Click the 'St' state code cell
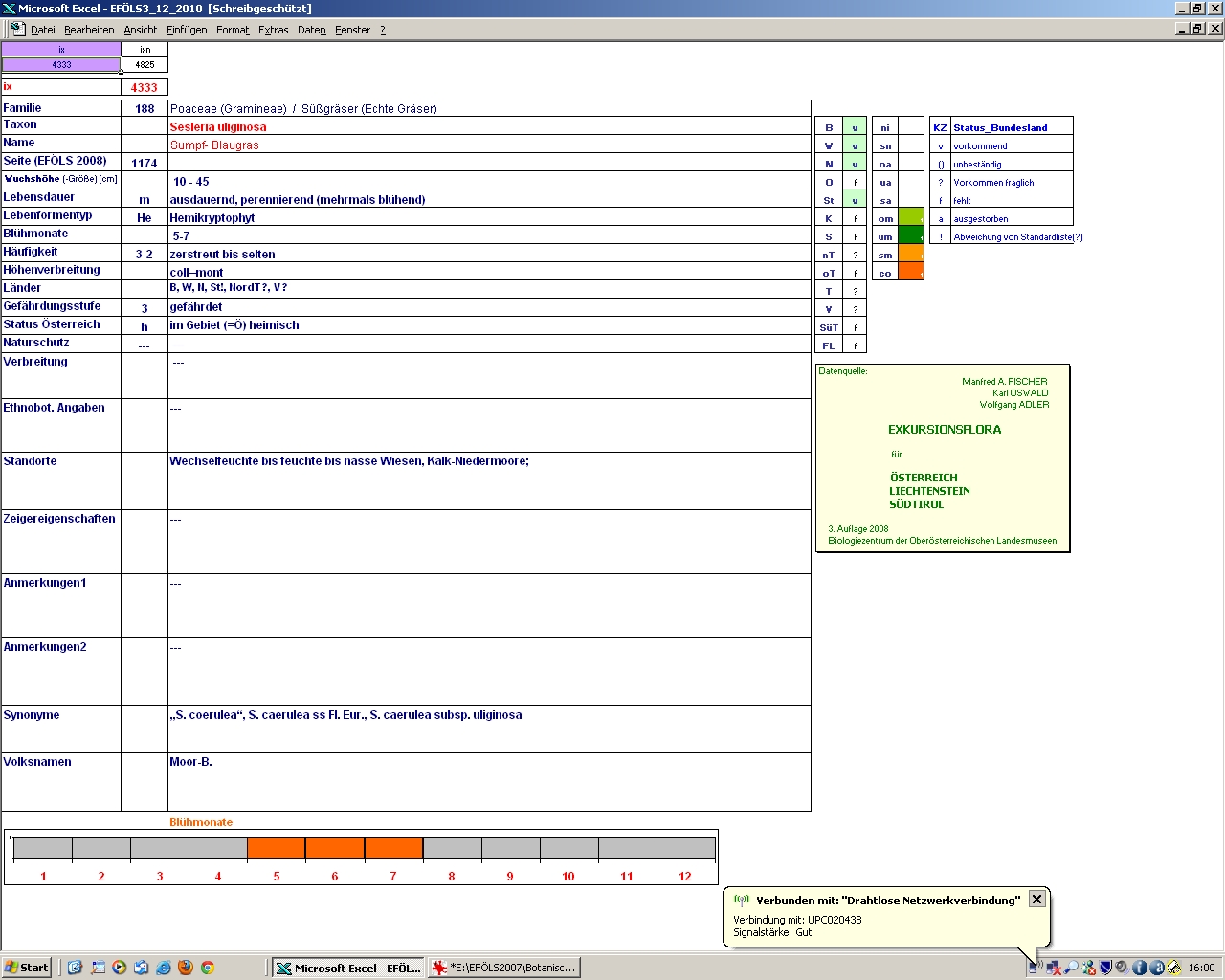1225x980 pixels. 829,200
